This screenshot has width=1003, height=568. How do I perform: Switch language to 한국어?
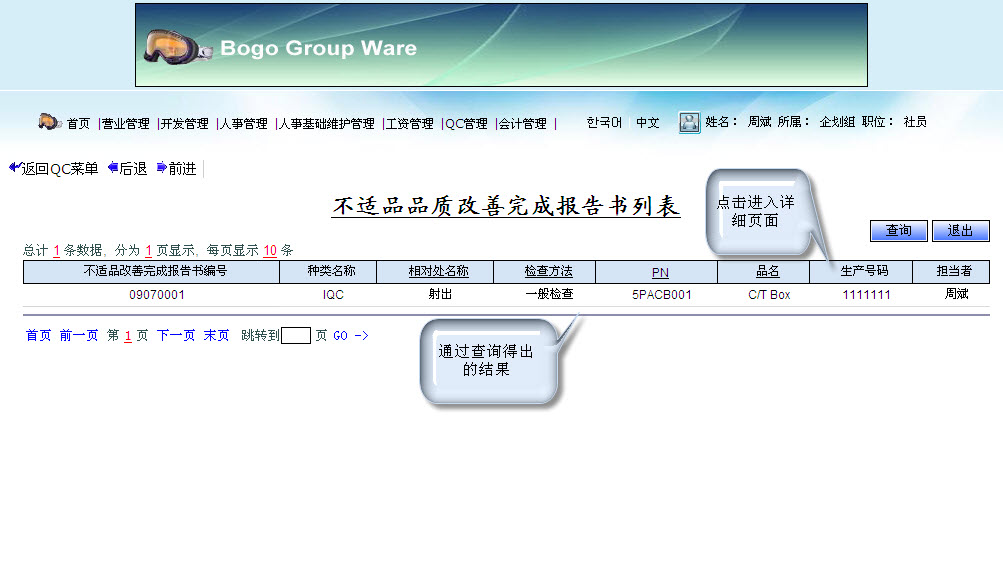click(604, 123)
